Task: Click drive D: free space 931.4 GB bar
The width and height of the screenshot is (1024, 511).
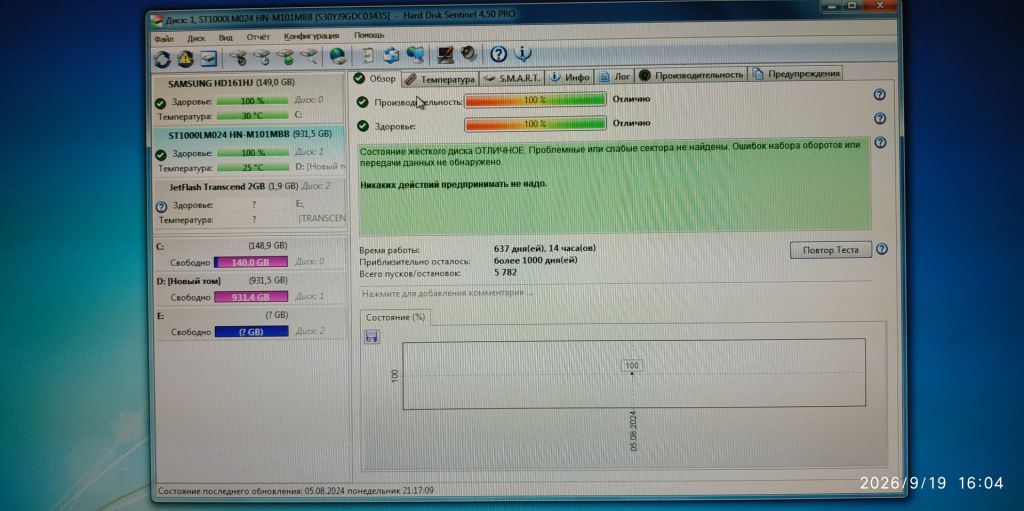Action: [x=251, y=297]
